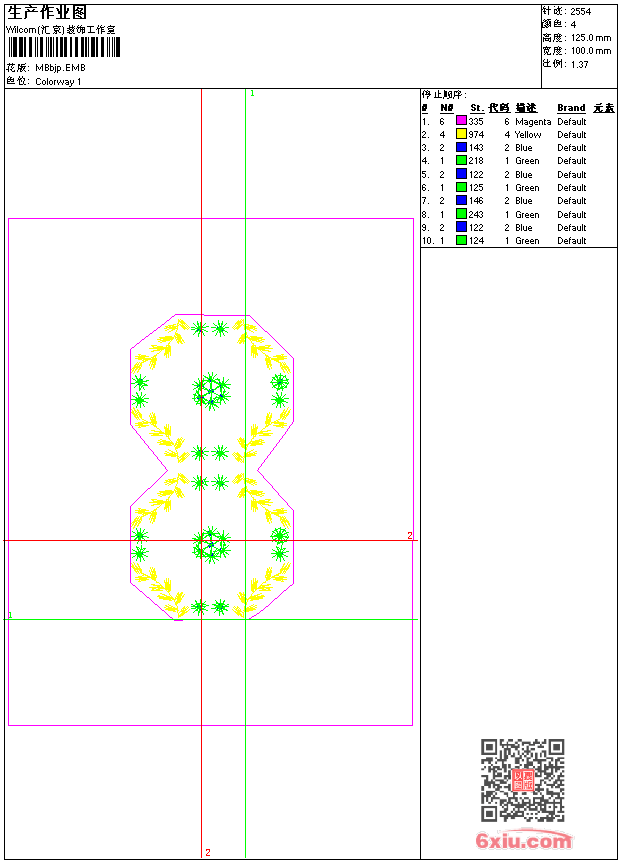Image resolution: width=620 pixels, height=860 pixels.
Task: Select the green swatch for stitch 124
Action: [461, 240]
